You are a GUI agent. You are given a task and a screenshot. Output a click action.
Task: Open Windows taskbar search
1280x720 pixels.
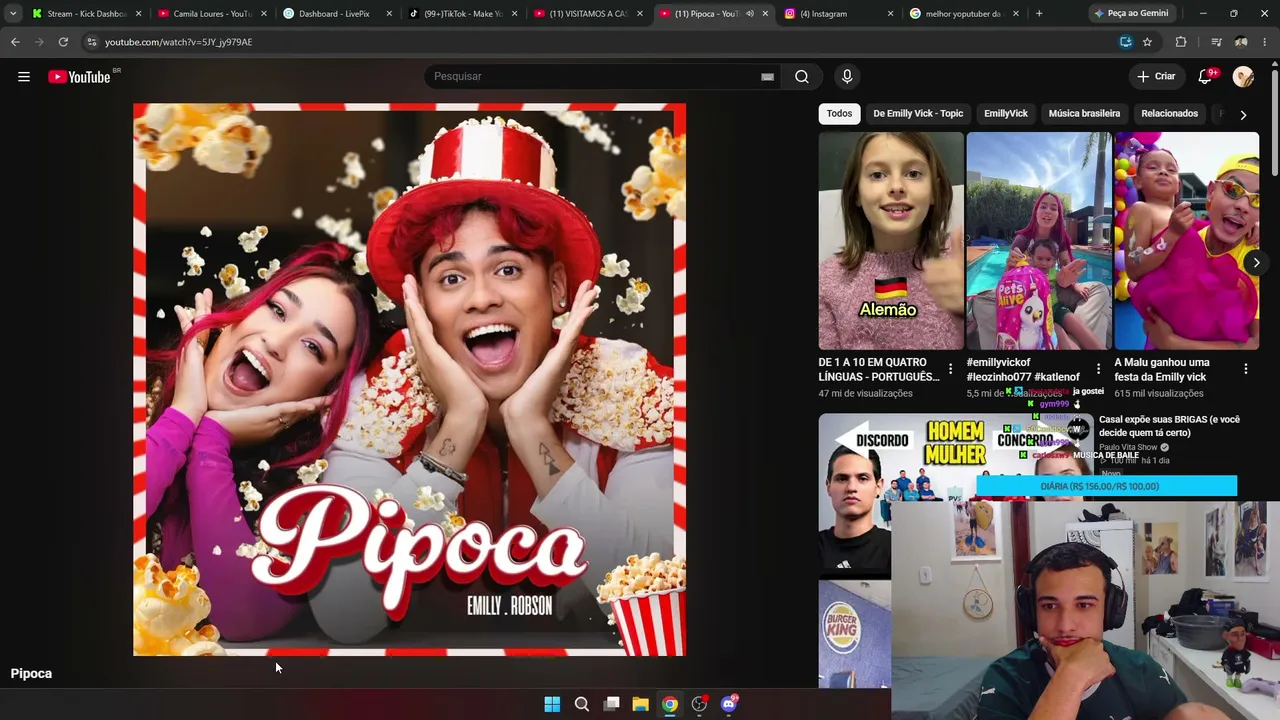(582, 704)
